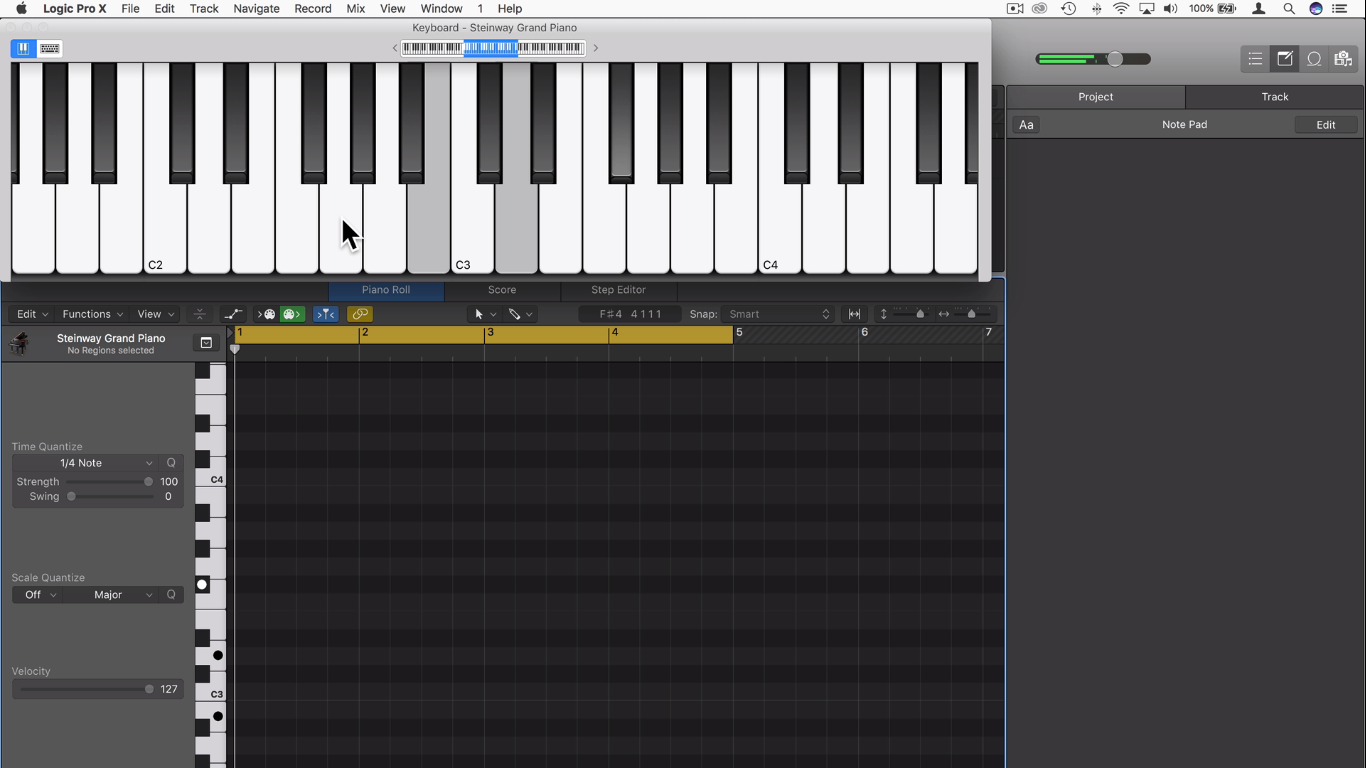Click the Time Machine menu bar icon

click(1068, 9)
